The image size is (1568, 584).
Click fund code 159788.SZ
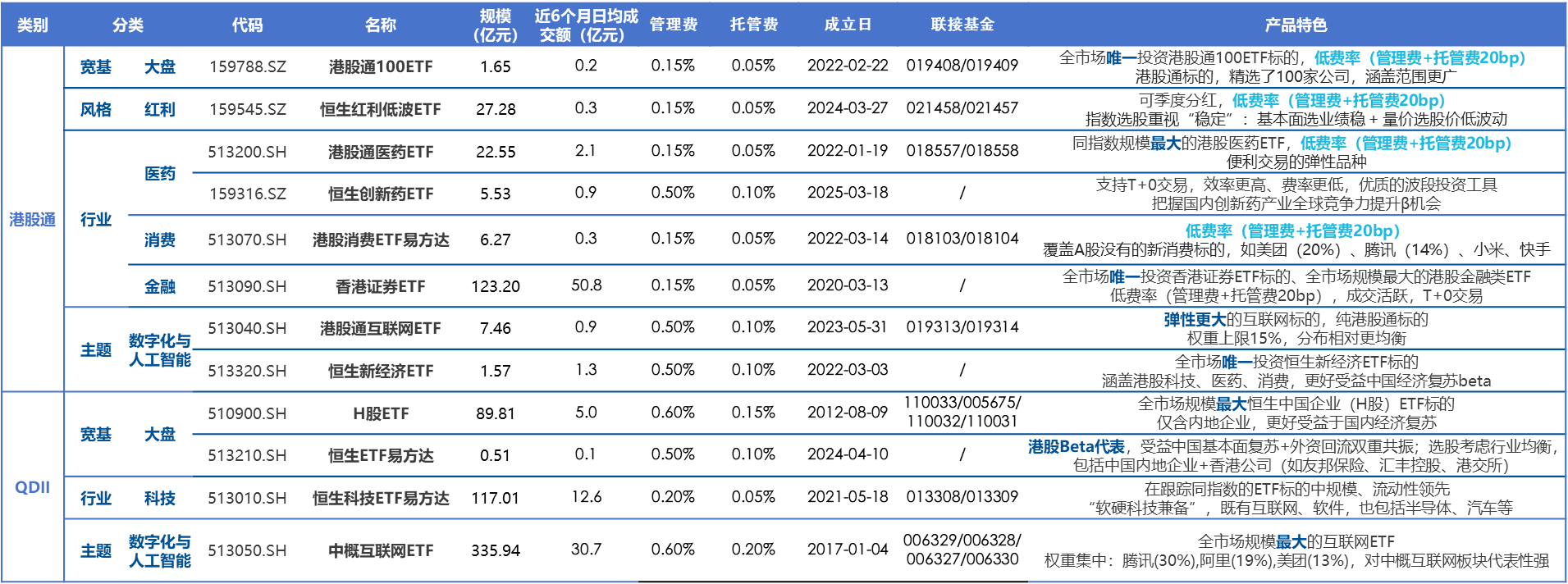(x=248, y=66)
